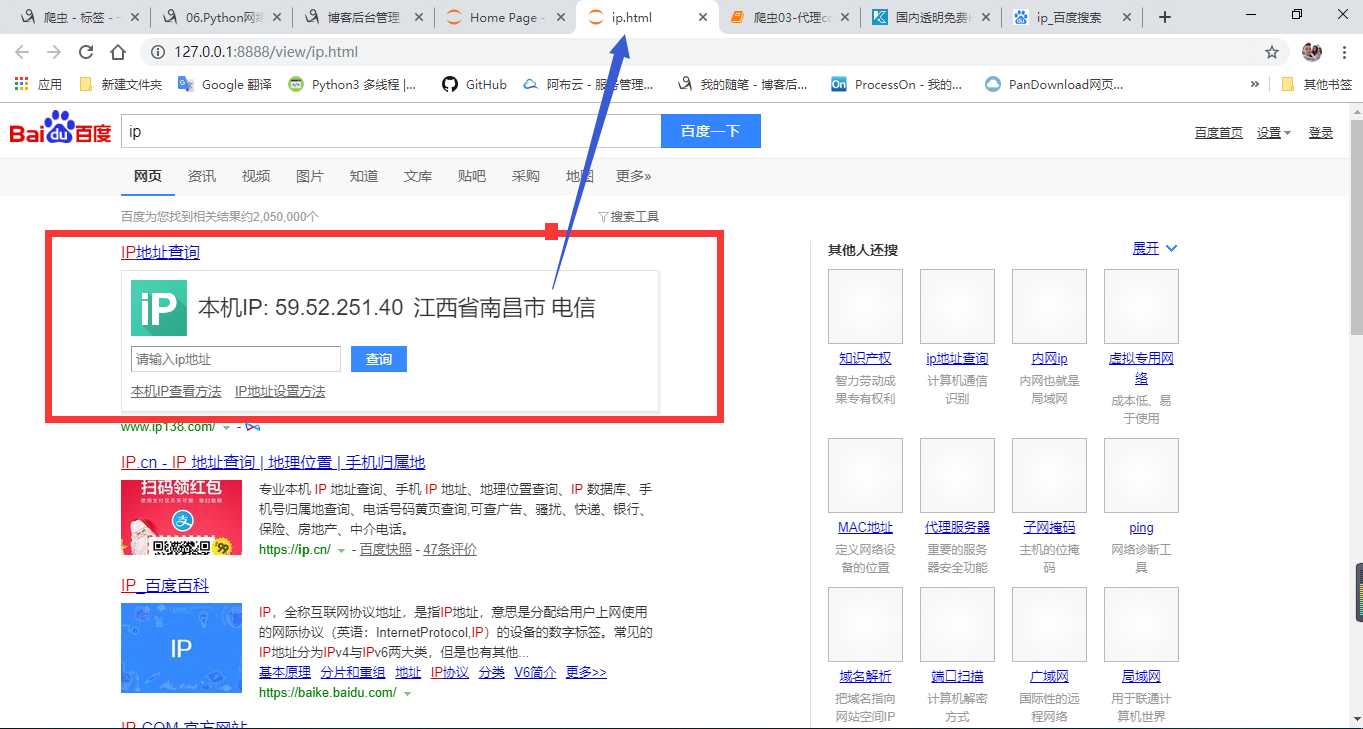
Task: Open the Chrome profile avatar
Action: pos(1311,52)
